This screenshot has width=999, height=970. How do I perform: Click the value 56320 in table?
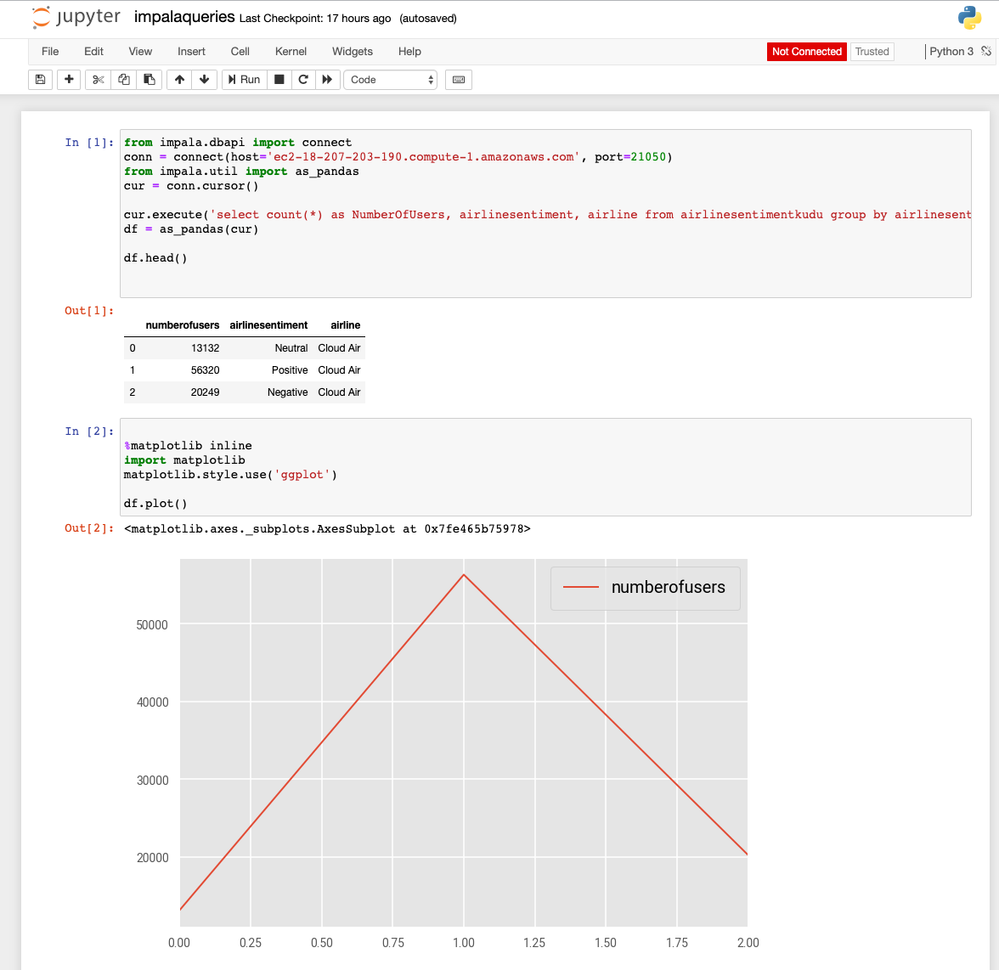coord(205,370)
